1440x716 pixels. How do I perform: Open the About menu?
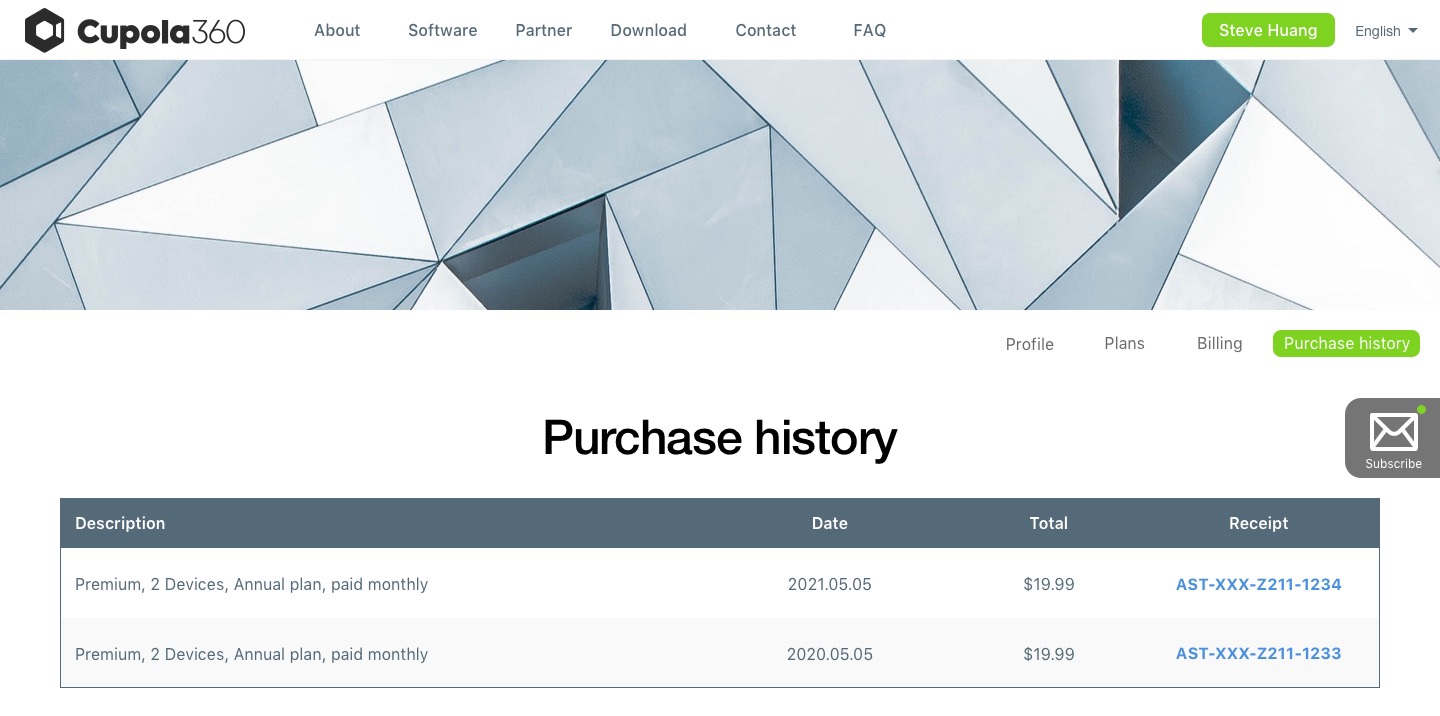[x=337, y=30]
